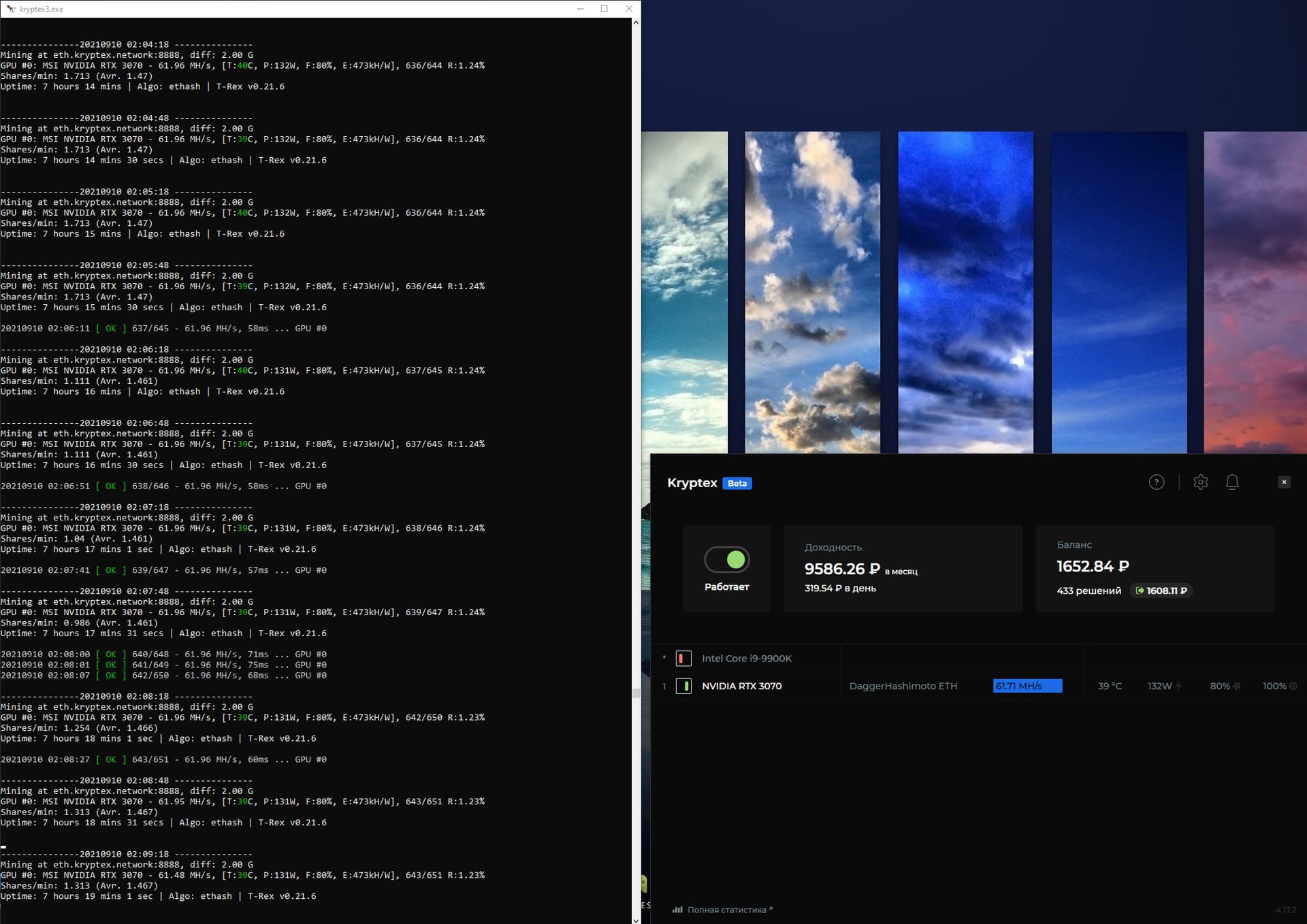The image size is (1307, 924).
Task: Click the 02:09:18 timestamp header in console
Action: pos(127,854)
